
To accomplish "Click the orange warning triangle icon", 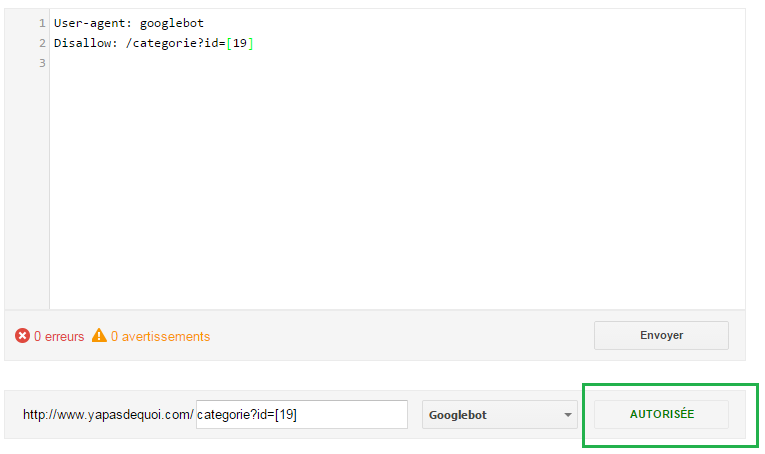I will coord(99,336).
